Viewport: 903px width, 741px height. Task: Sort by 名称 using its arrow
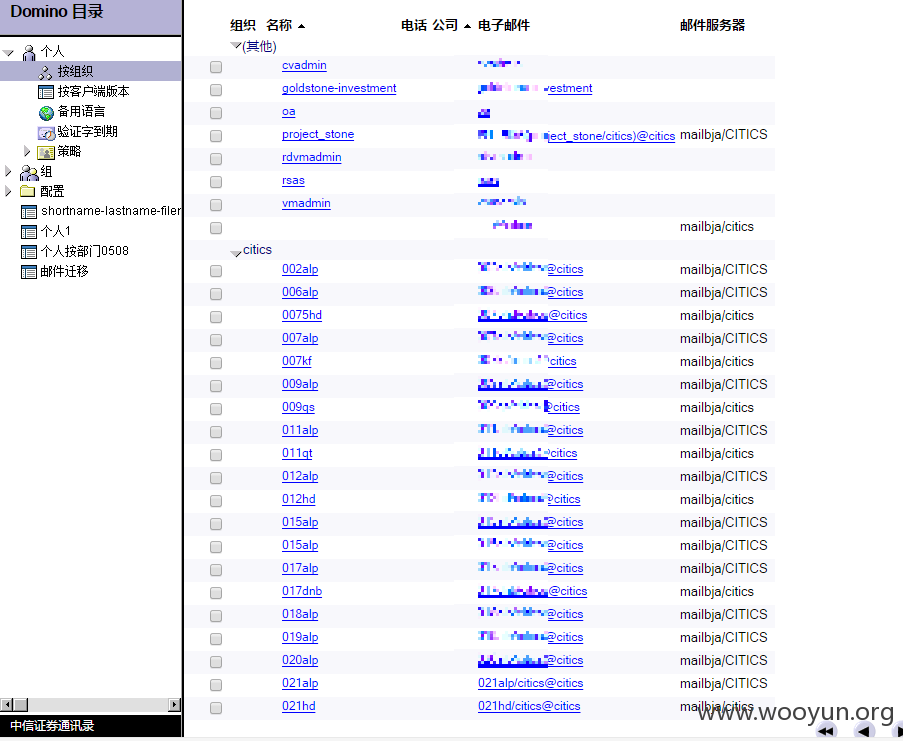[x=301, y=26]
